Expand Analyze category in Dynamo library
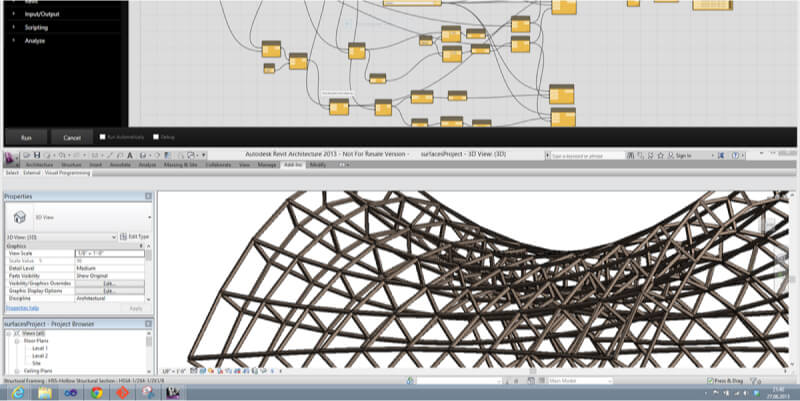 click(14, 41)
